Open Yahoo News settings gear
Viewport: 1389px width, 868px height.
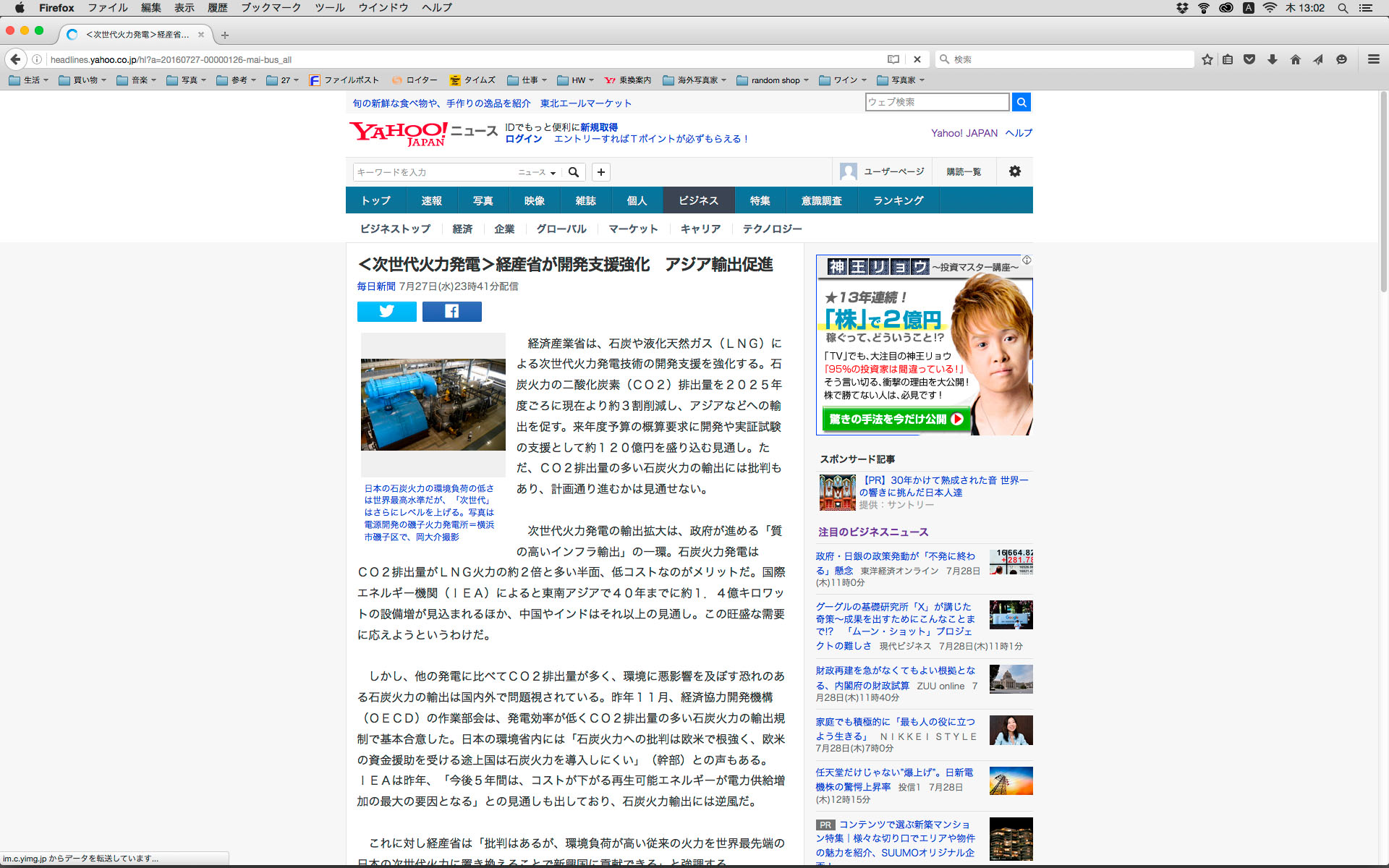coord(1014,171)
